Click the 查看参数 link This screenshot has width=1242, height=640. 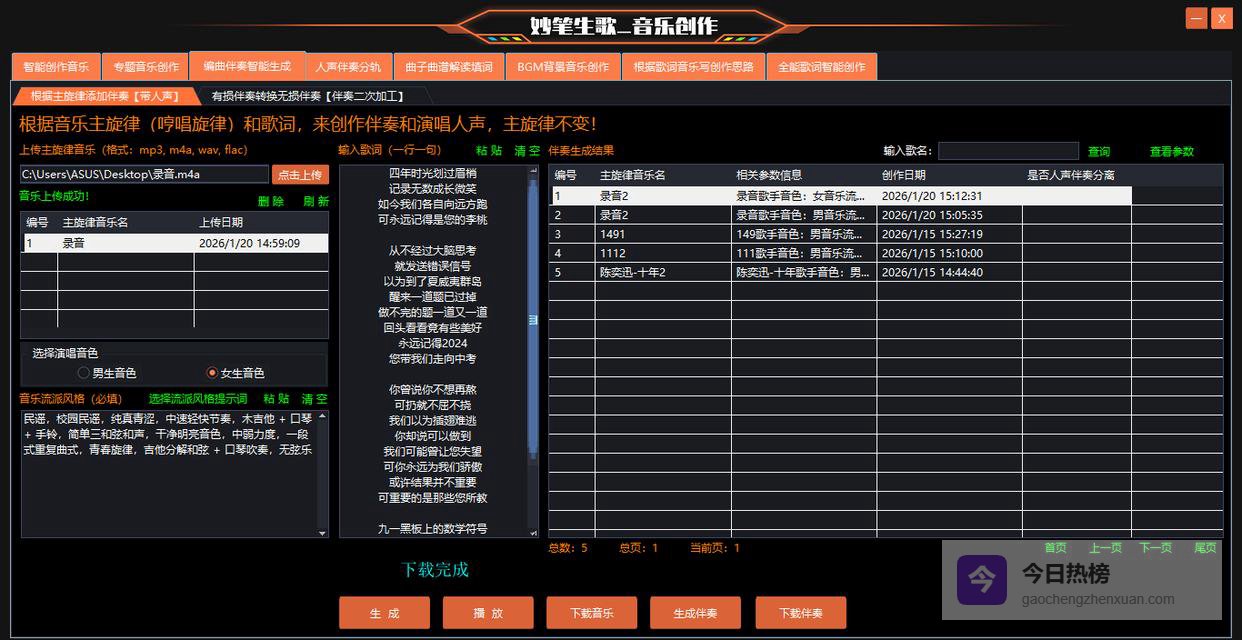(x=1171, y=151)
